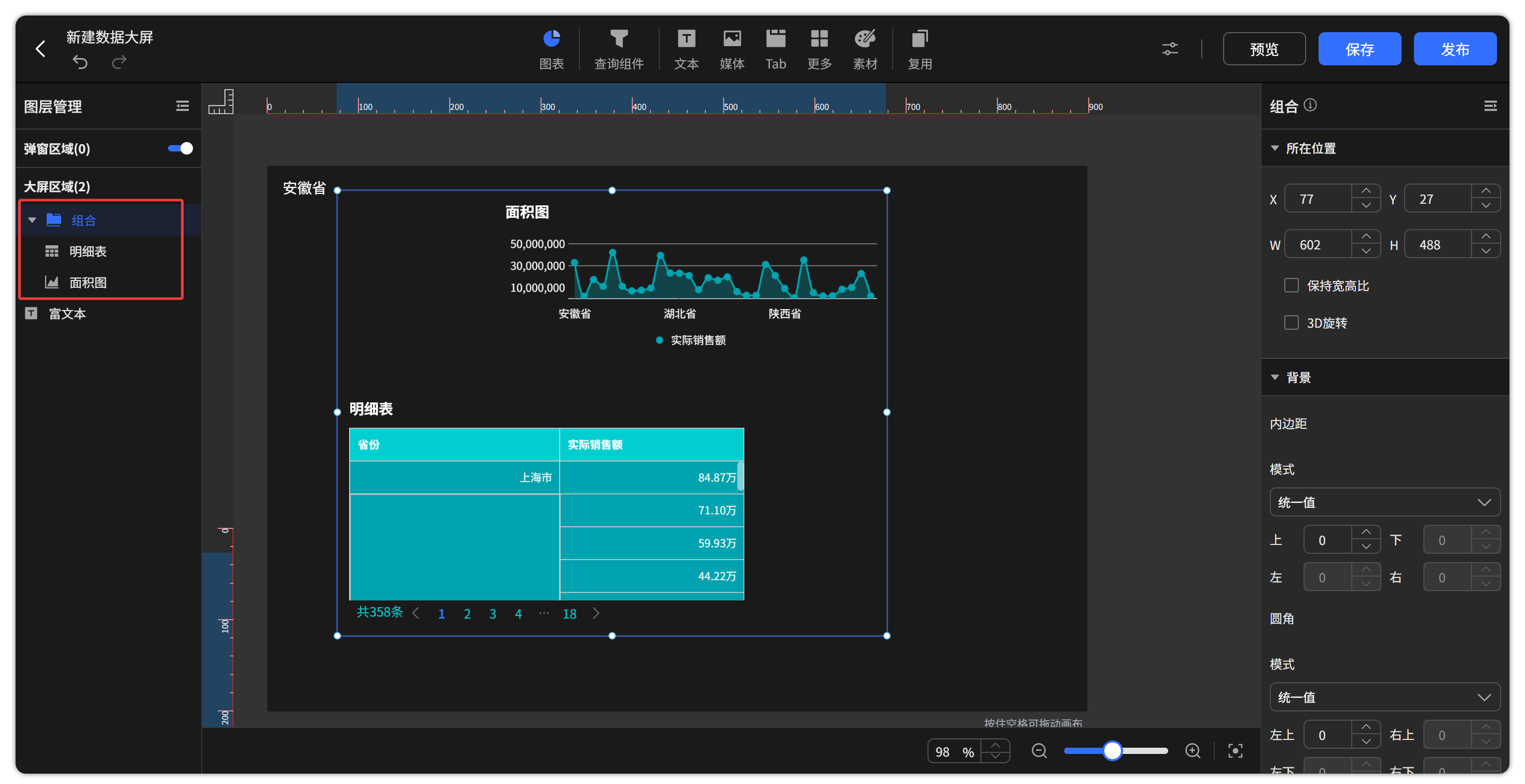This screenshot has height=784, width=1525.
Task: Click the 保存 button
Action: pos(1359,49)
